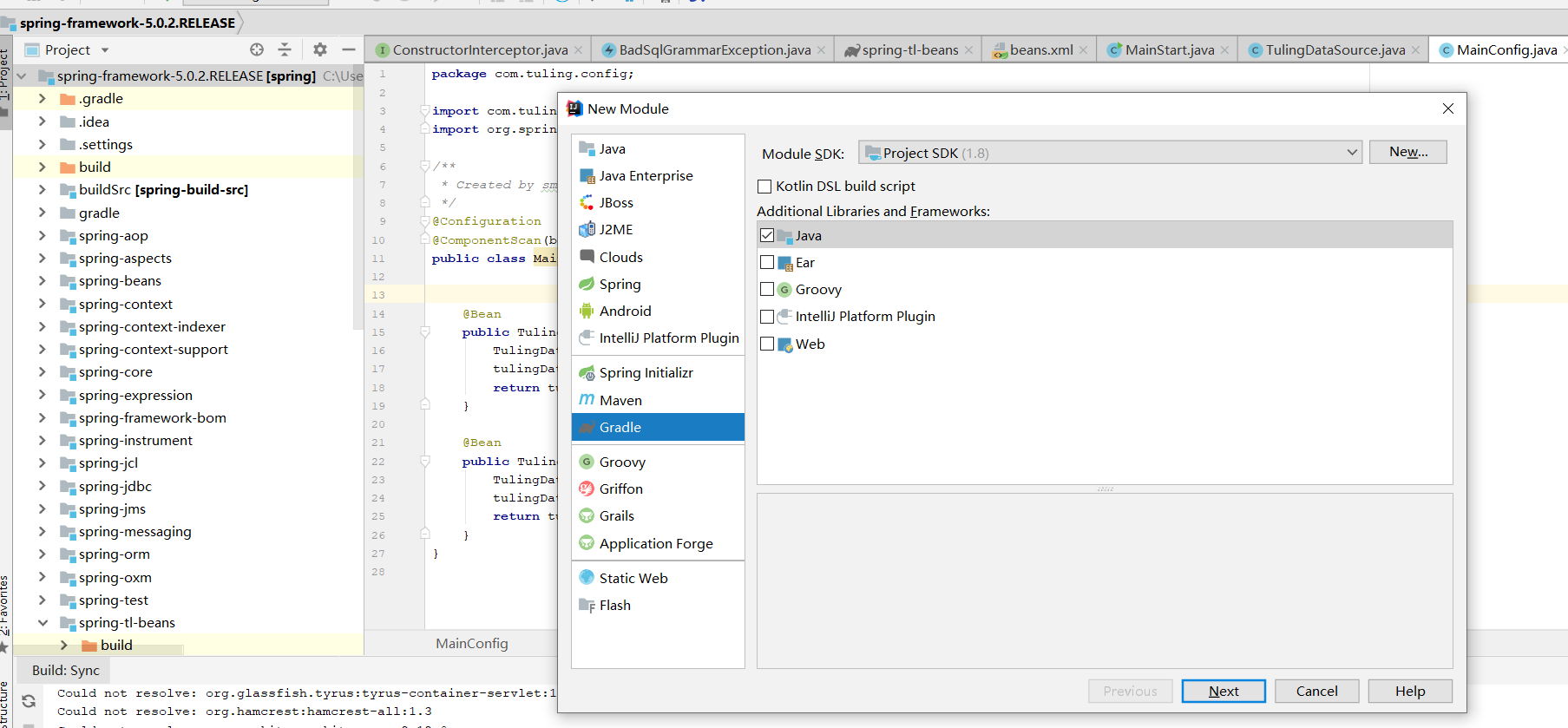Expand the .gradle folder

pyautogui.click(x=42, y=99)
